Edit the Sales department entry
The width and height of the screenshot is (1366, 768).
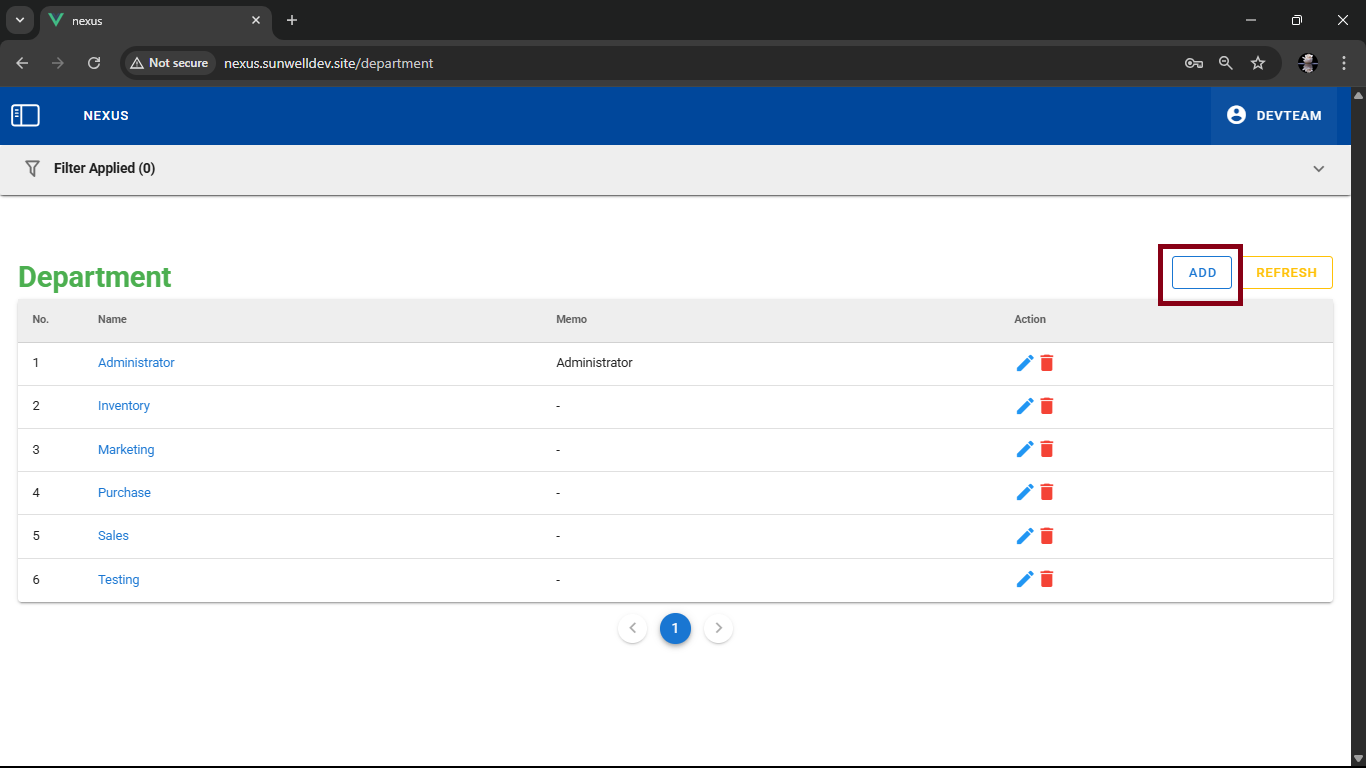1024,536
